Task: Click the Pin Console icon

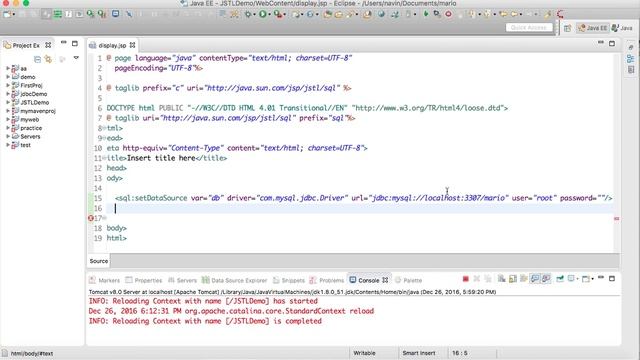Action: pyautogui.click(x=560, y=279)
